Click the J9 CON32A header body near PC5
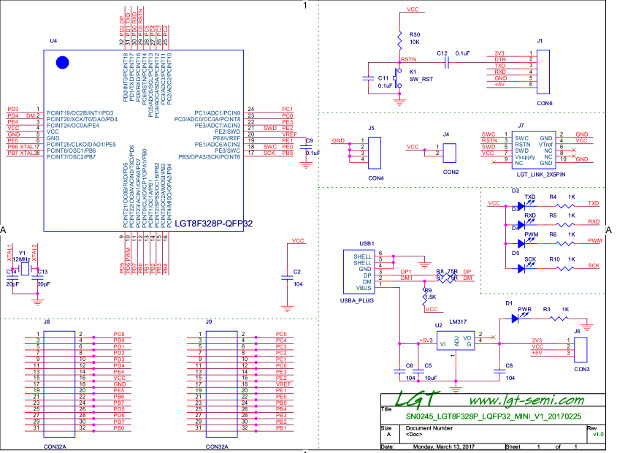640x453 pixels. click(x=222, y=384)
